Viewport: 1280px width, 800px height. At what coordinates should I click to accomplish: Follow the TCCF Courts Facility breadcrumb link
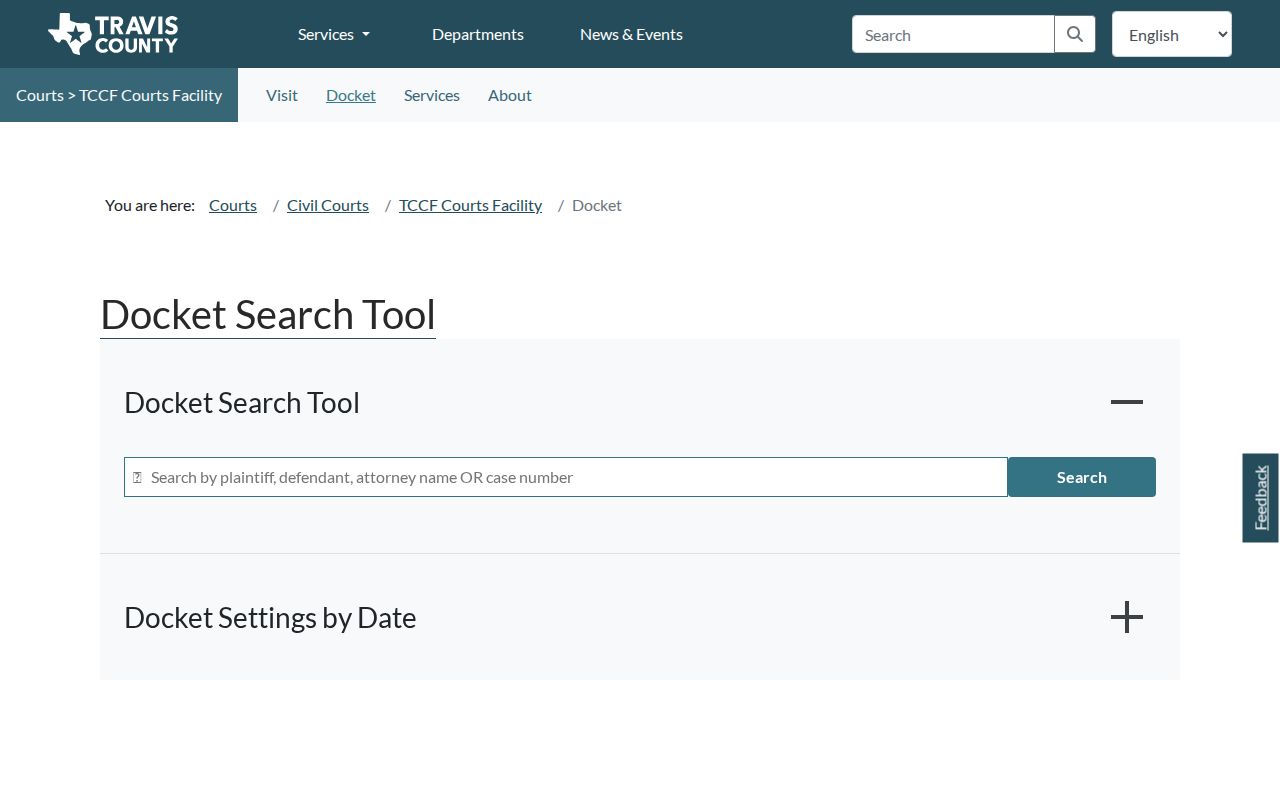point(470,205)
